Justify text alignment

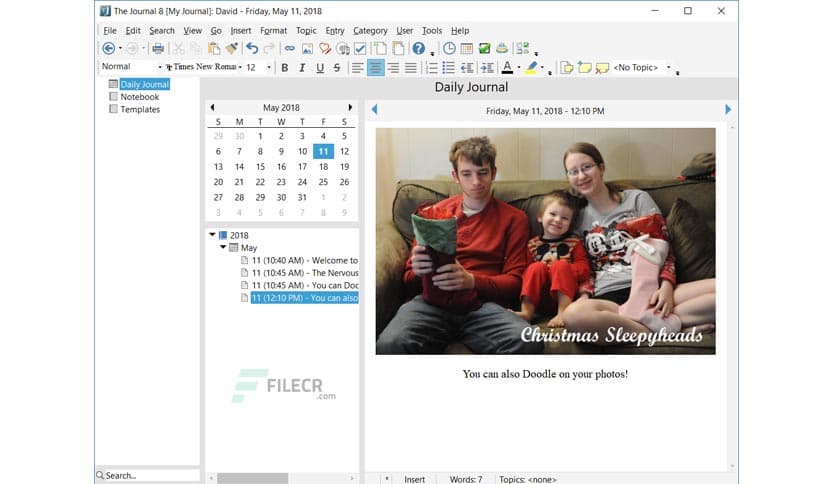tap(411, 68)
